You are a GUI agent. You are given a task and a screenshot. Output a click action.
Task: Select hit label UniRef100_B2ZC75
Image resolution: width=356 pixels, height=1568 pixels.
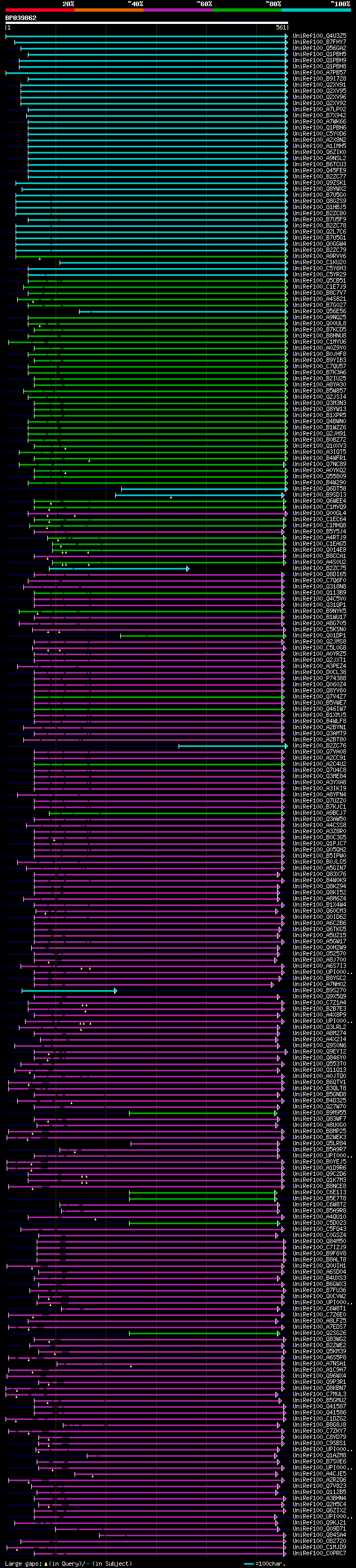(319, 568)
